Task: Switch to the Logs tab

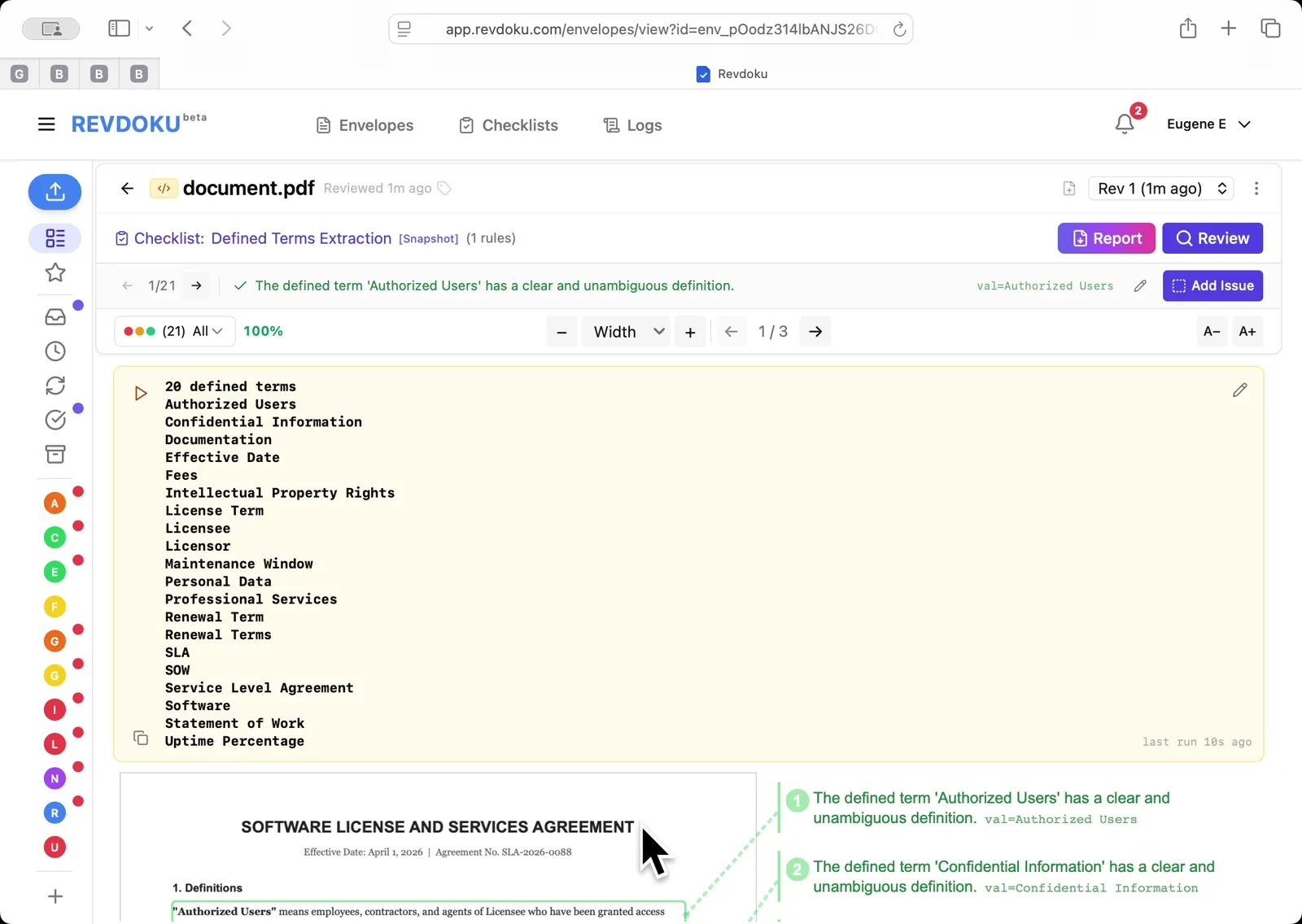Action: [632, 124]
